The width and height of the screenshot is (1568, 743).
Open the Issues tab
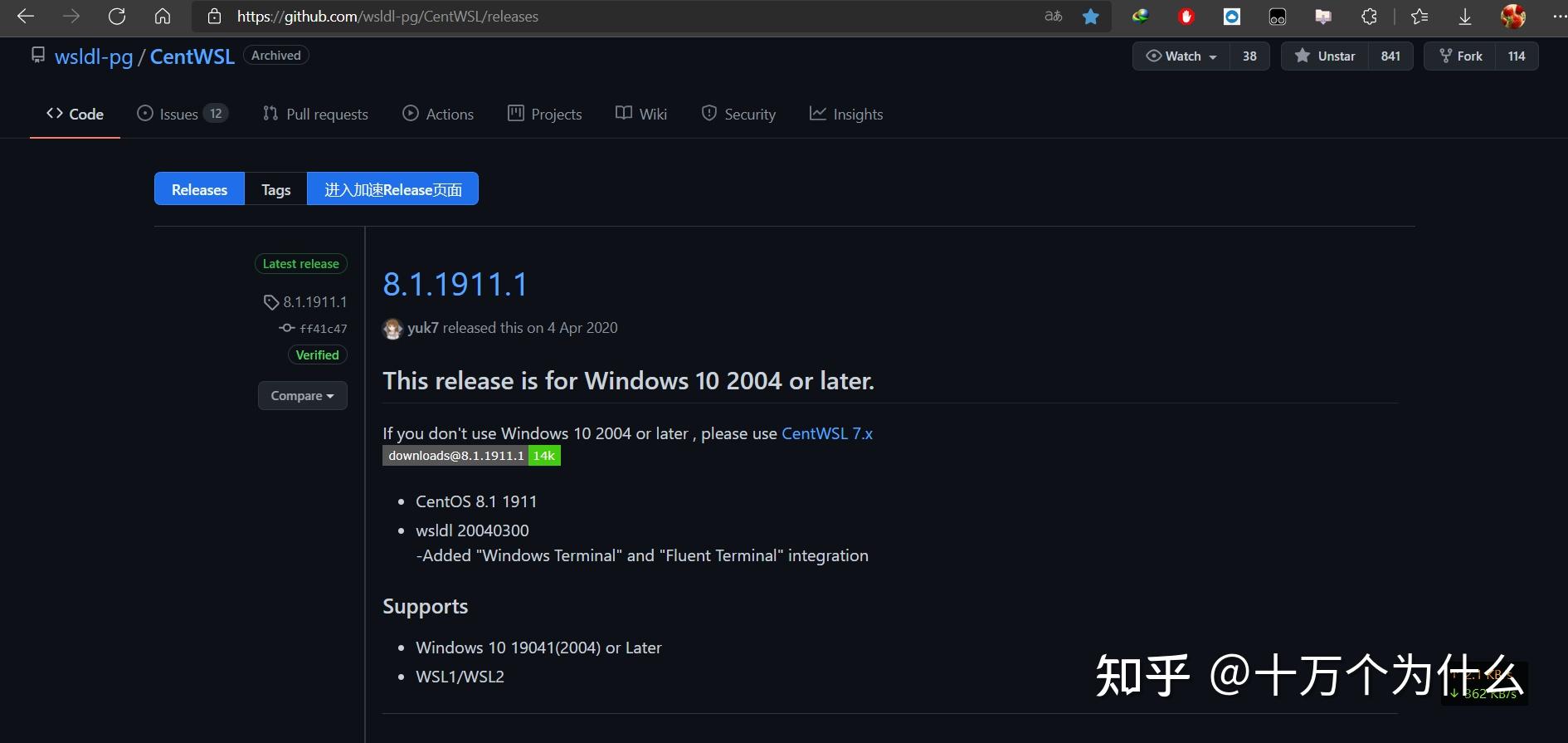click(182, 114)
